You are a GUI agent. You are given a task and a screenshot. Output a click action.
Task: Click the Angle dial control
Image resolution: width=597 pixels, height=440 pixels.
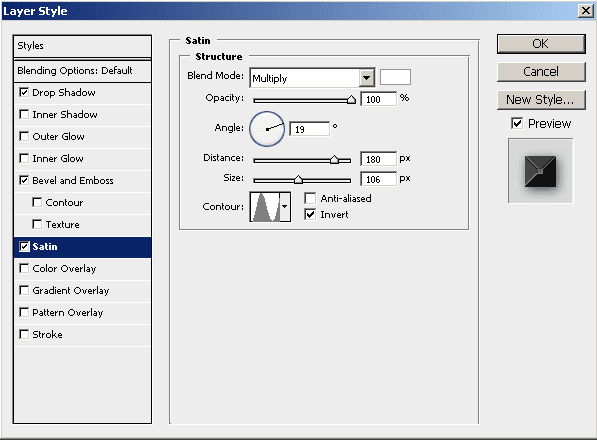(x=267, y=129)
